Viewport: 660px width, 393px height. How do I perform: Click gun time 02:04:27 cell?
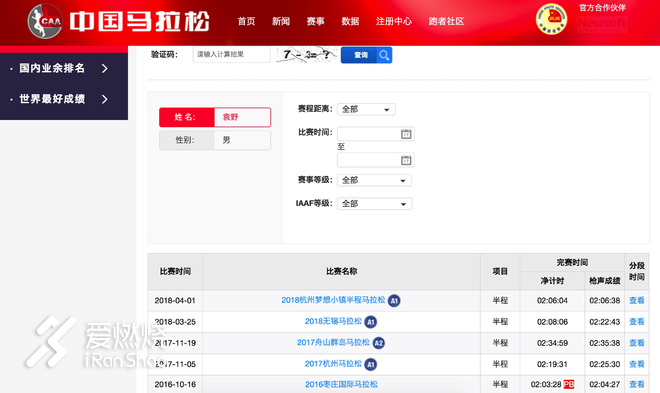pyautogui.click(x=604, y=384)
